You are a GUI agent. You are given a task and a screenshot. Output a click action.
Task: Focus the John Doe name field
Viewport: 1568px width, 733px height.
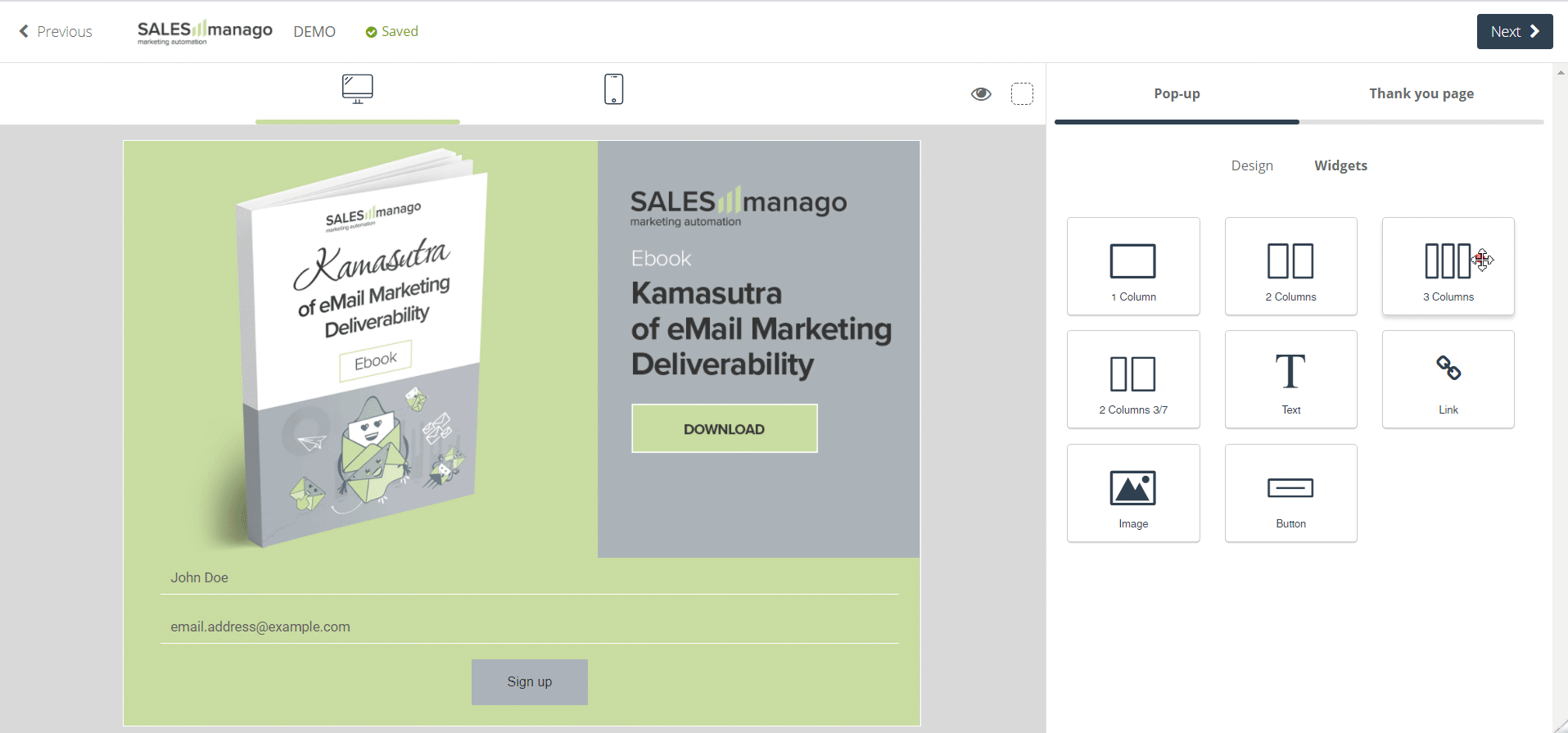click(x=529, y=577)
